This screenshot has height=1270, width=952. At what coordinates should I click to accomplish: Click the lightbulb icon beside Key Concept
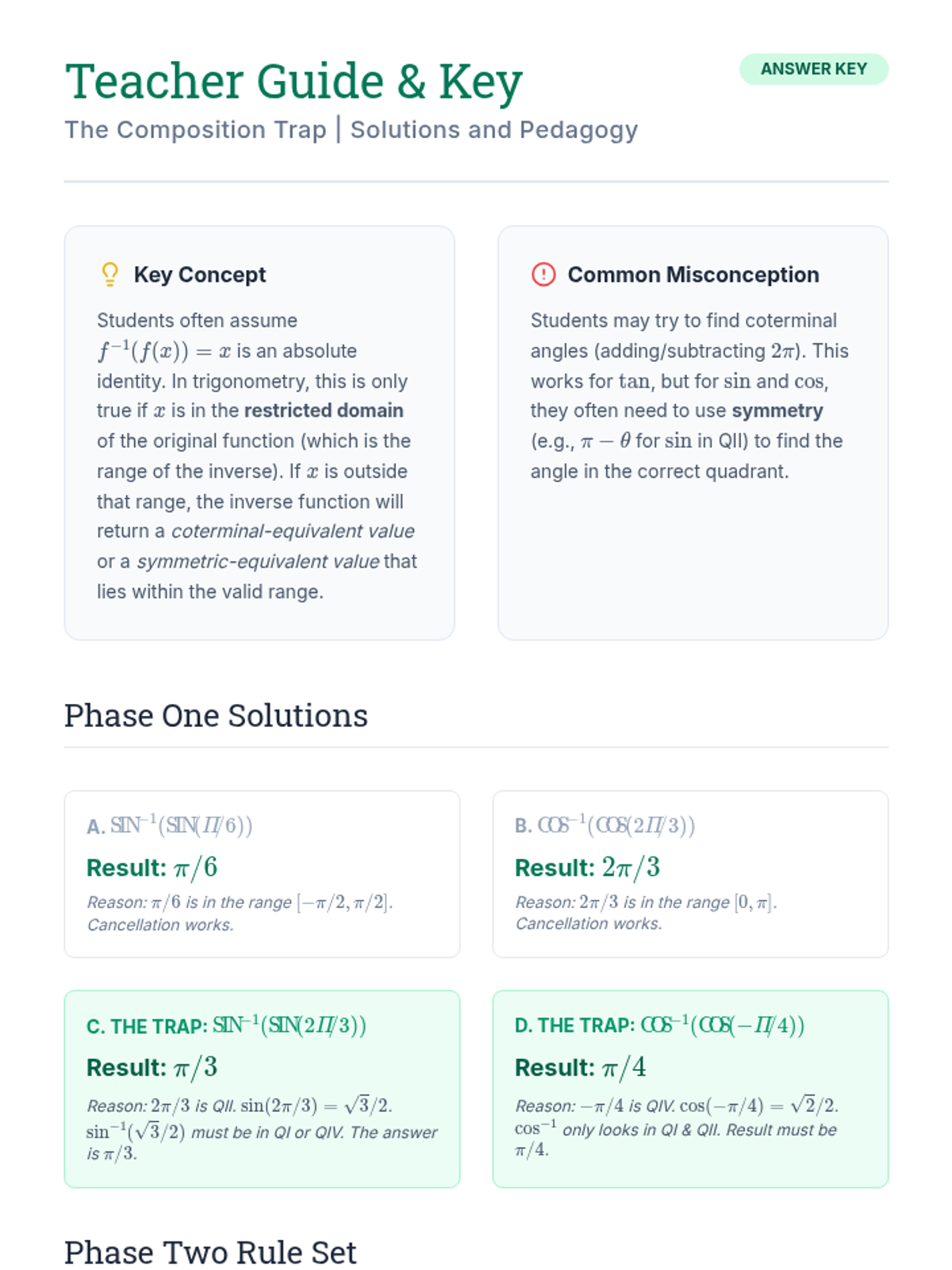pos(110,275)
